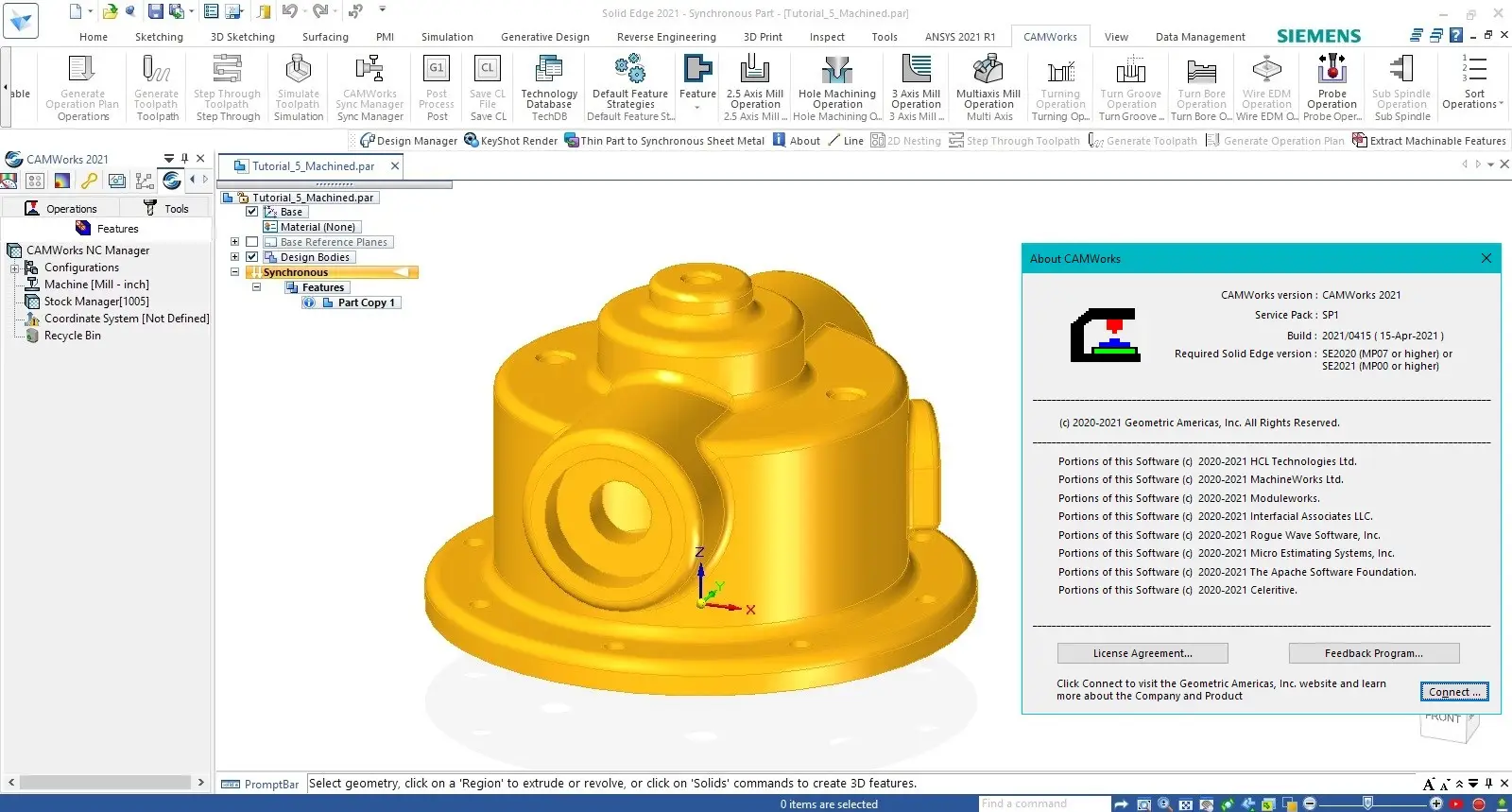The height and width of the screenshot is (812, 1512).
Task: Click the Find a command search box
Action: point(1043,803)
